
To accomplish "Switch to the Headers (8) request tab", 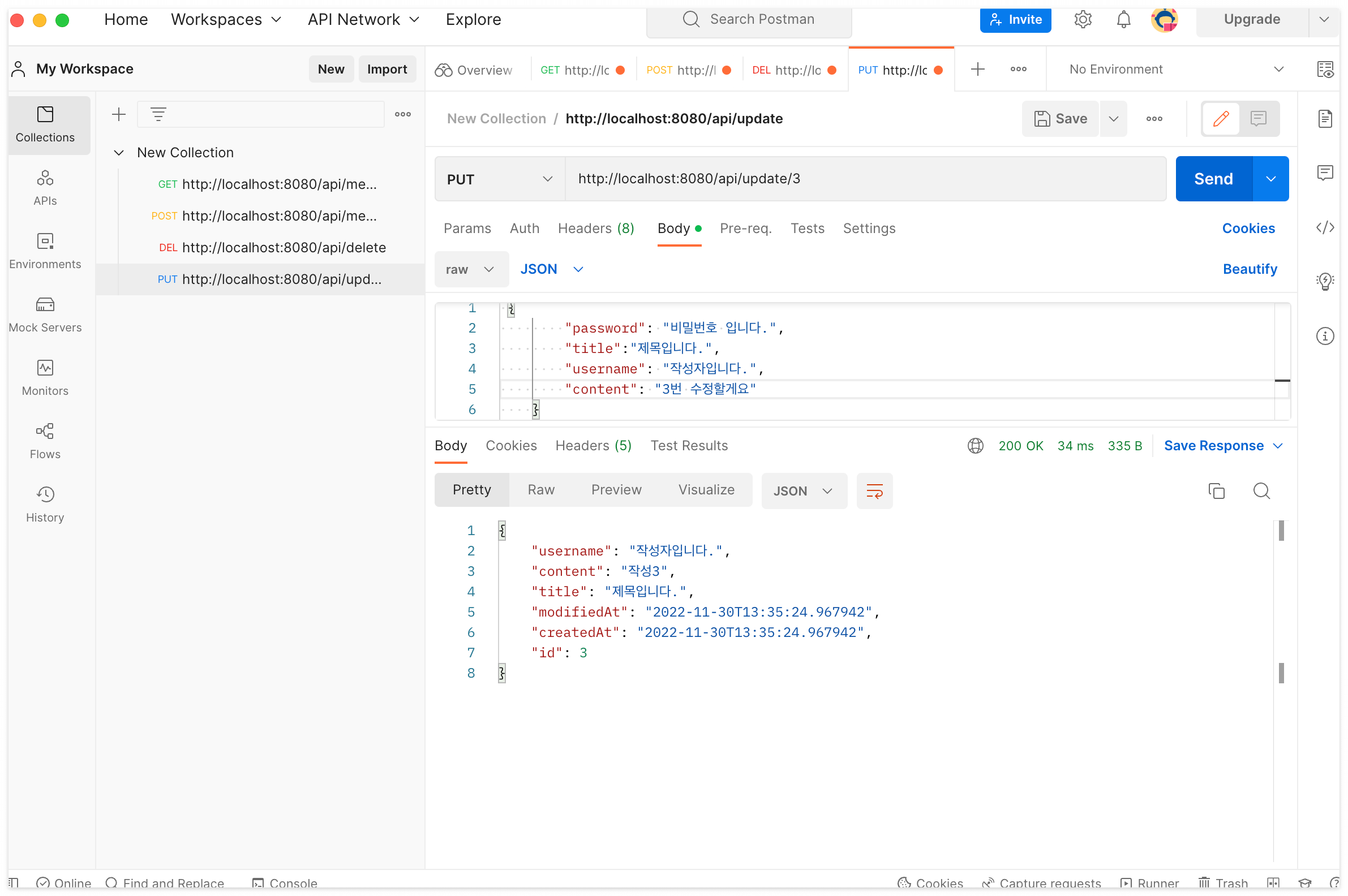I will tap(596, 228).
